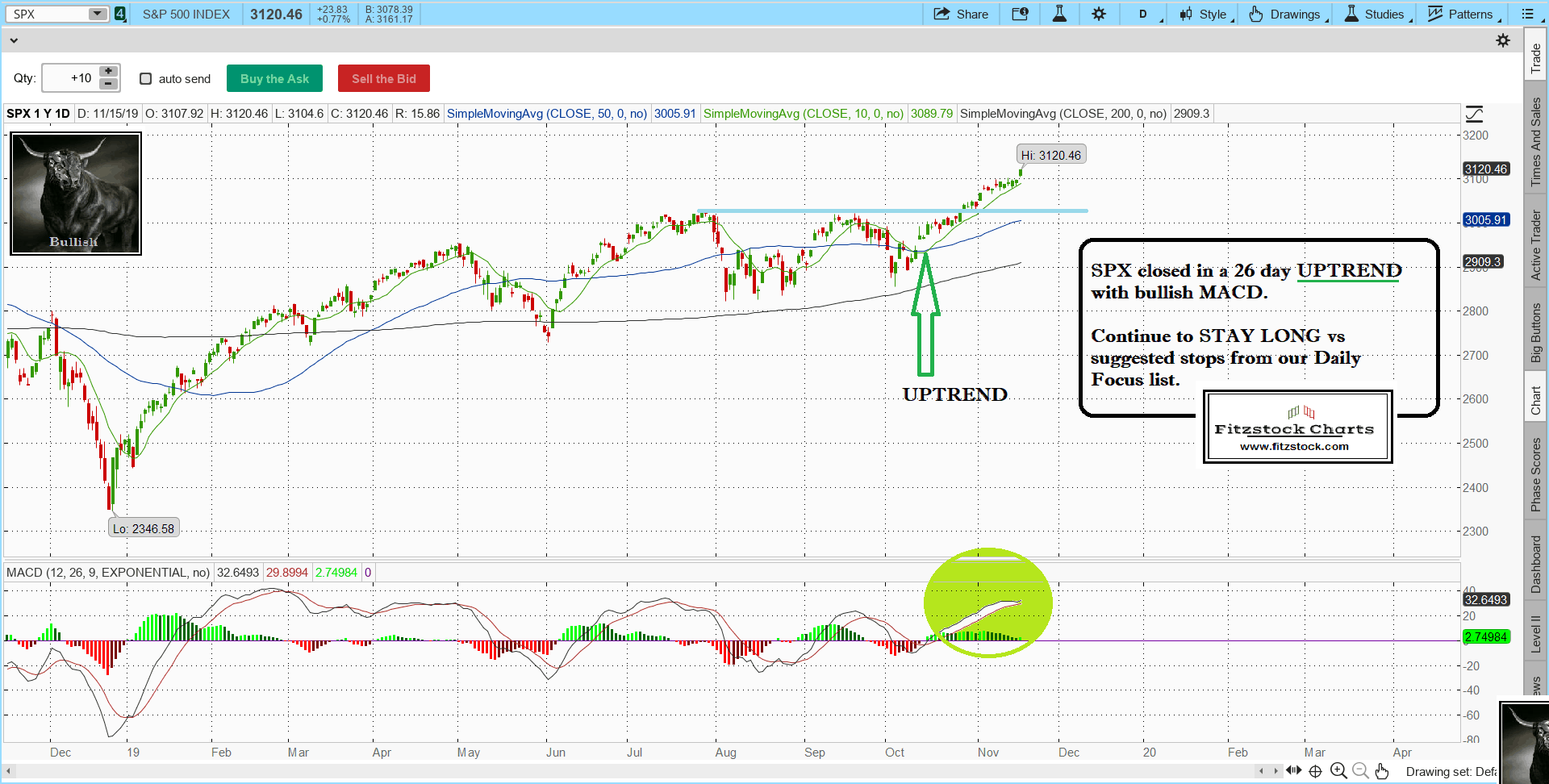This screenshot has width=1549, height=784.
Task: Click the zoom in magnifier icon
Action: [1338, 771]
